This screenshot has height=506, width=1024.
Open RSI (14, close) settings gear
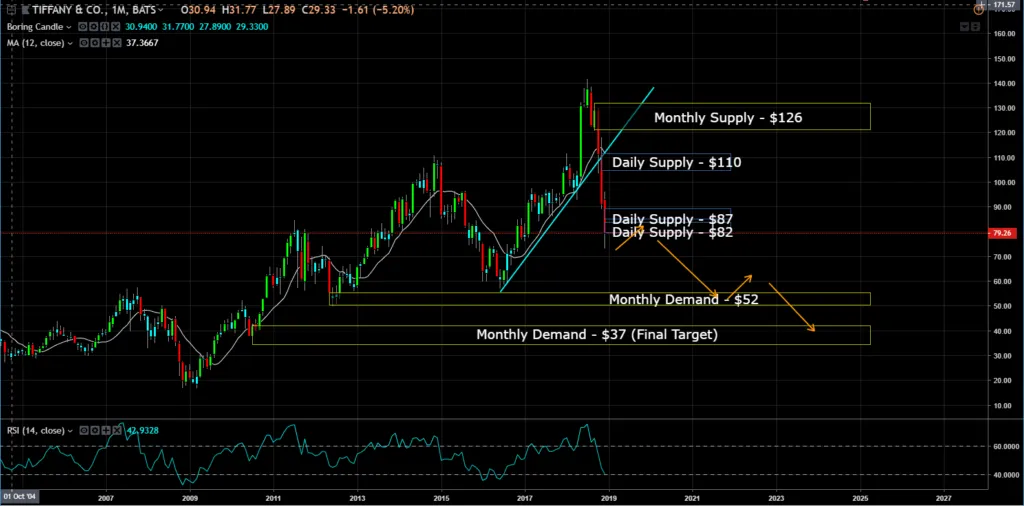coord(95,430)
